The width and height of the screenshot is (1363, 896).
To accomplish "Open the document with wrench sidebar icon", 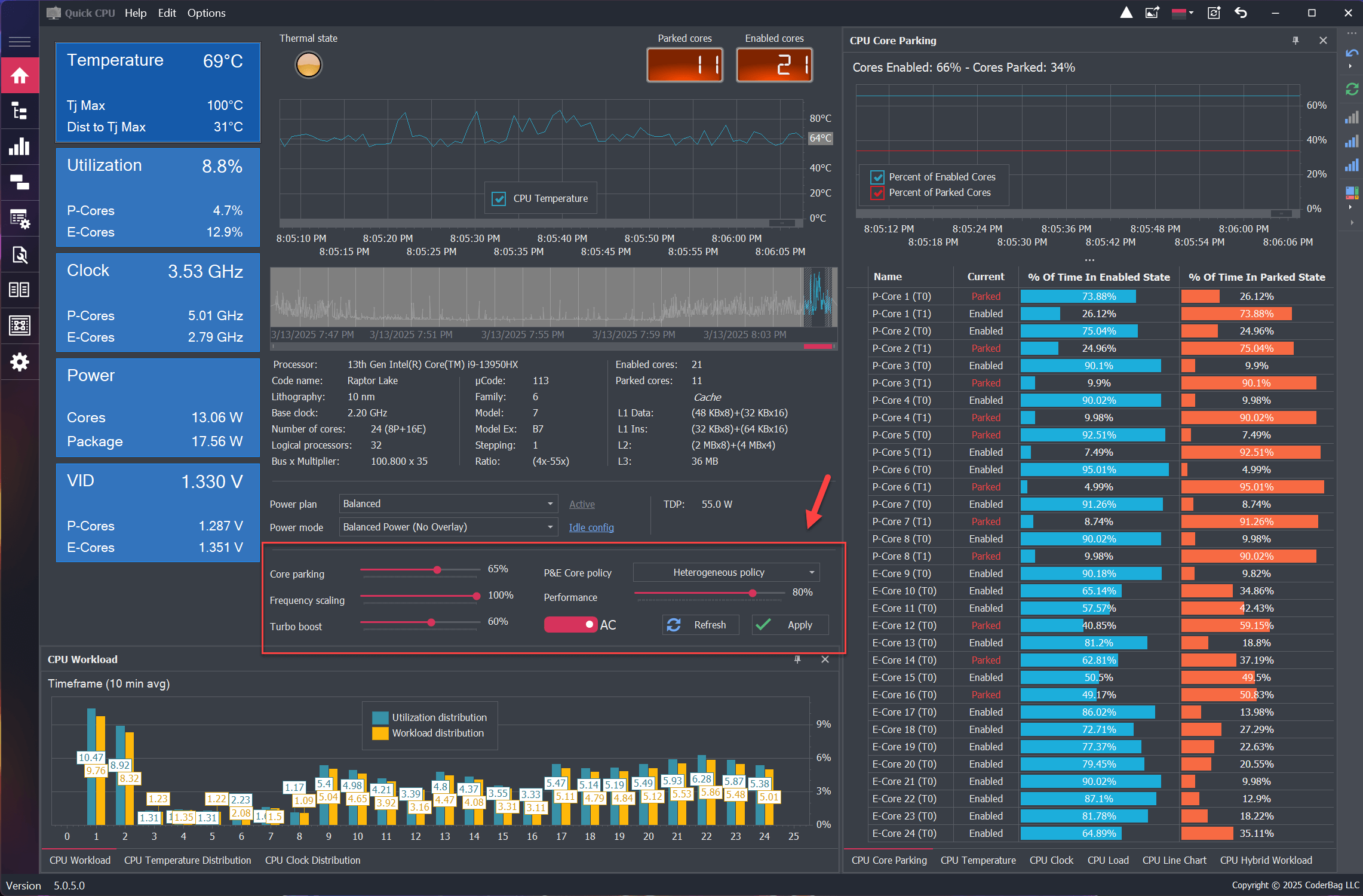I will click(20, 254).
